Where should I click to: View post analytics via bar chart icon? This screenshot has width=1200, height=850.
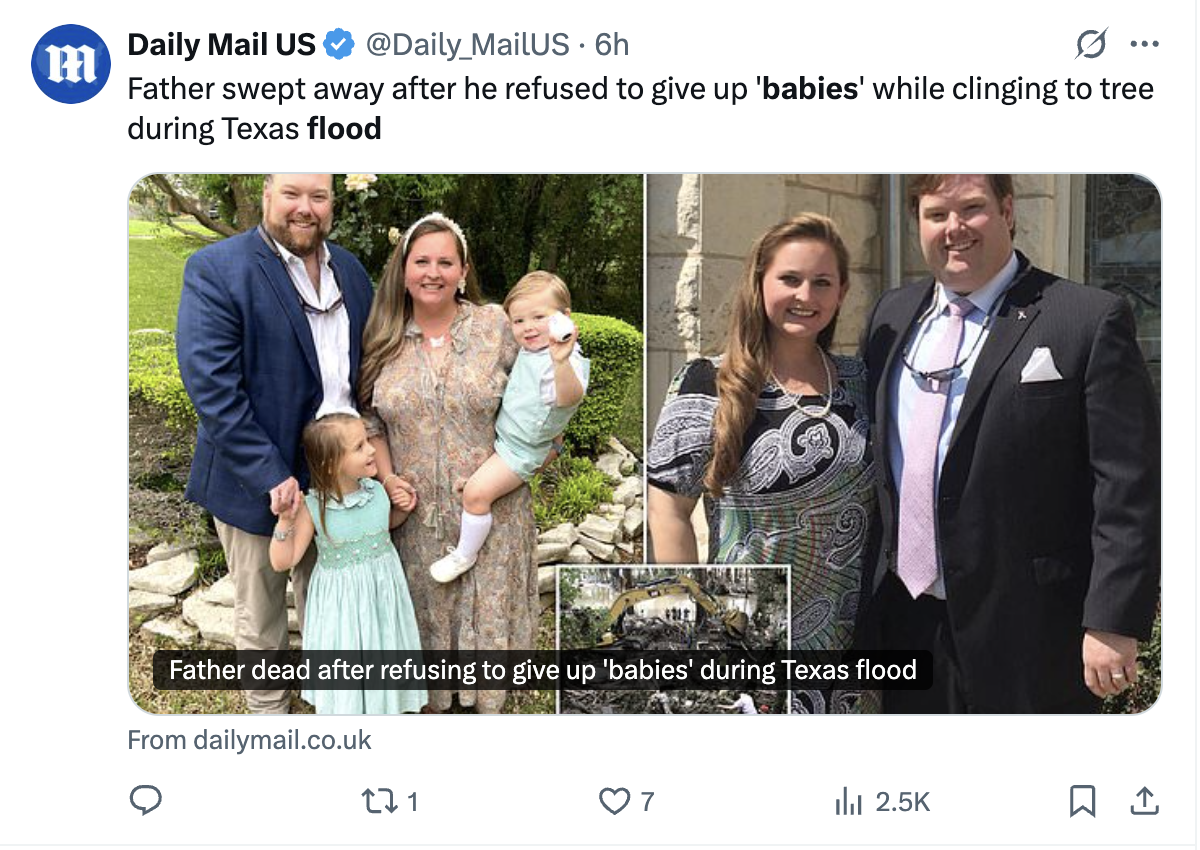point(848,800)
